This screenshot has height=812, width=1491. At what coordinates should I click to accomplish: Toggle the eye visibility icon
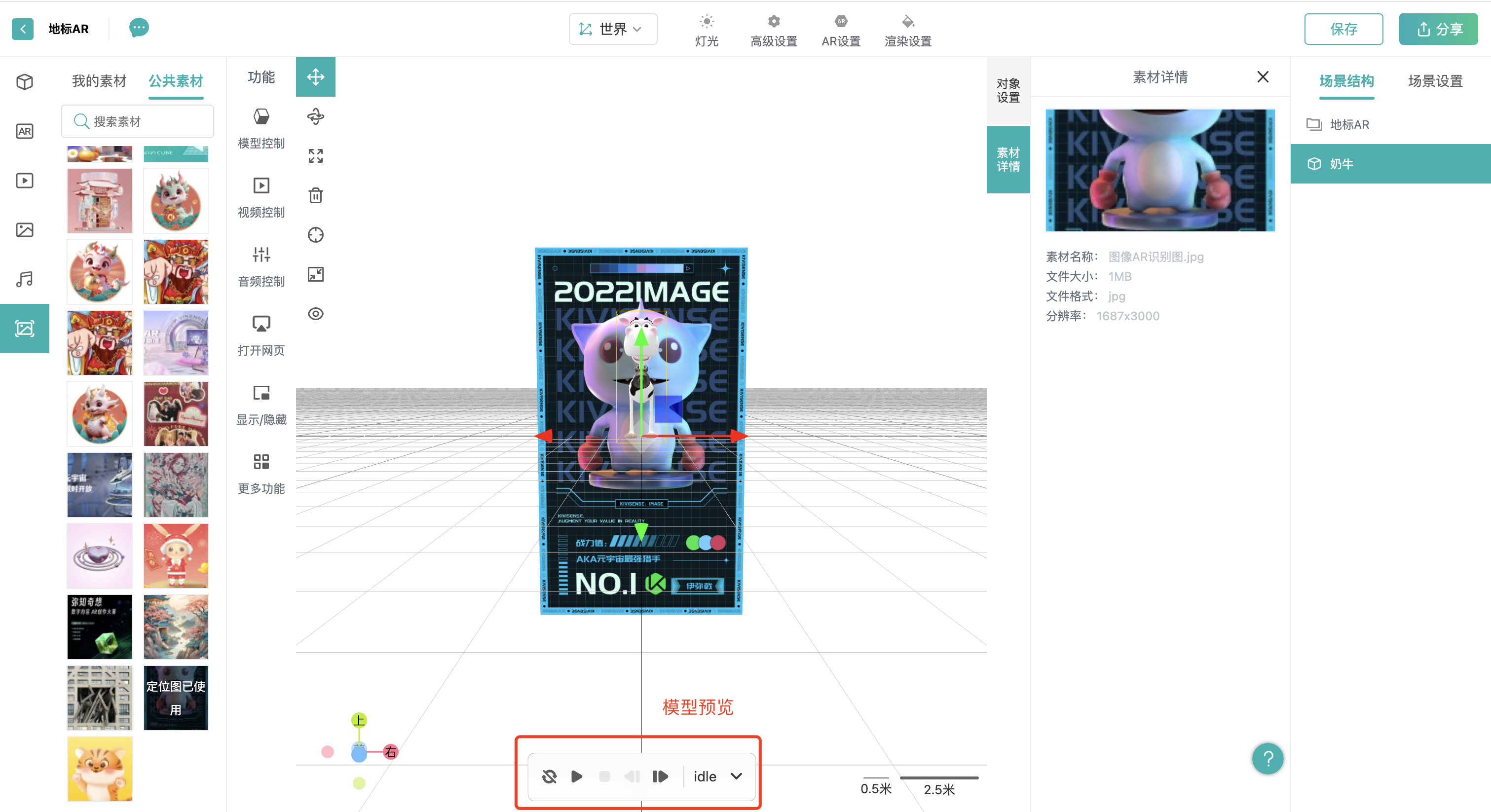315,314
